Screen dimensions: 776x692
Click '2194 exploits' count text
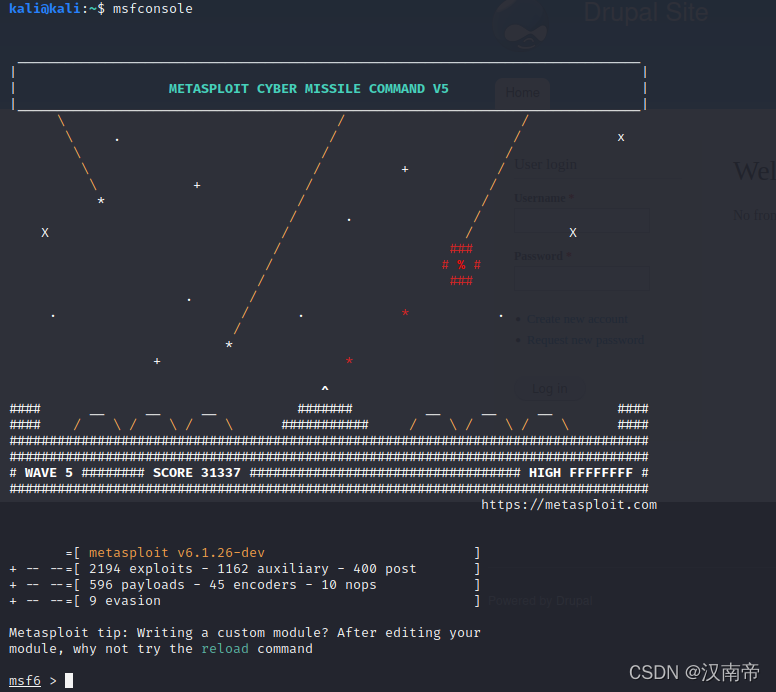point(141,569)
